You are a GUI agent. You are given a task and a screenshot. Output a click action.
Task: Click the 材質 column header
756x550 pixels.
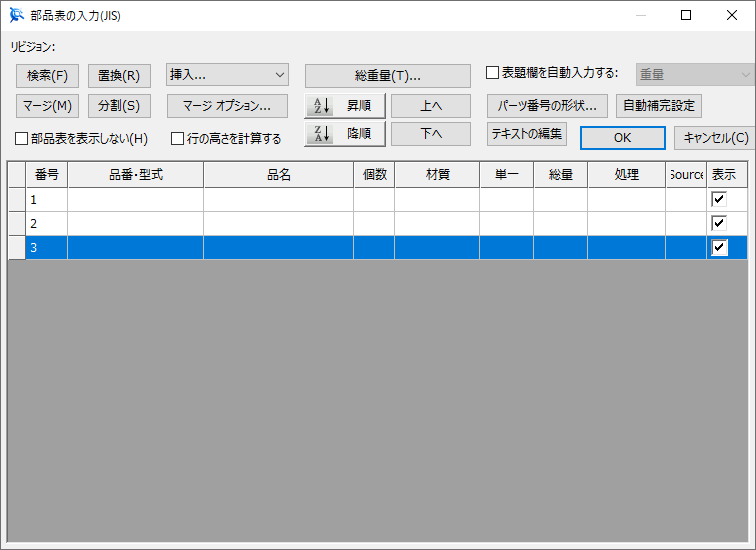437,174
